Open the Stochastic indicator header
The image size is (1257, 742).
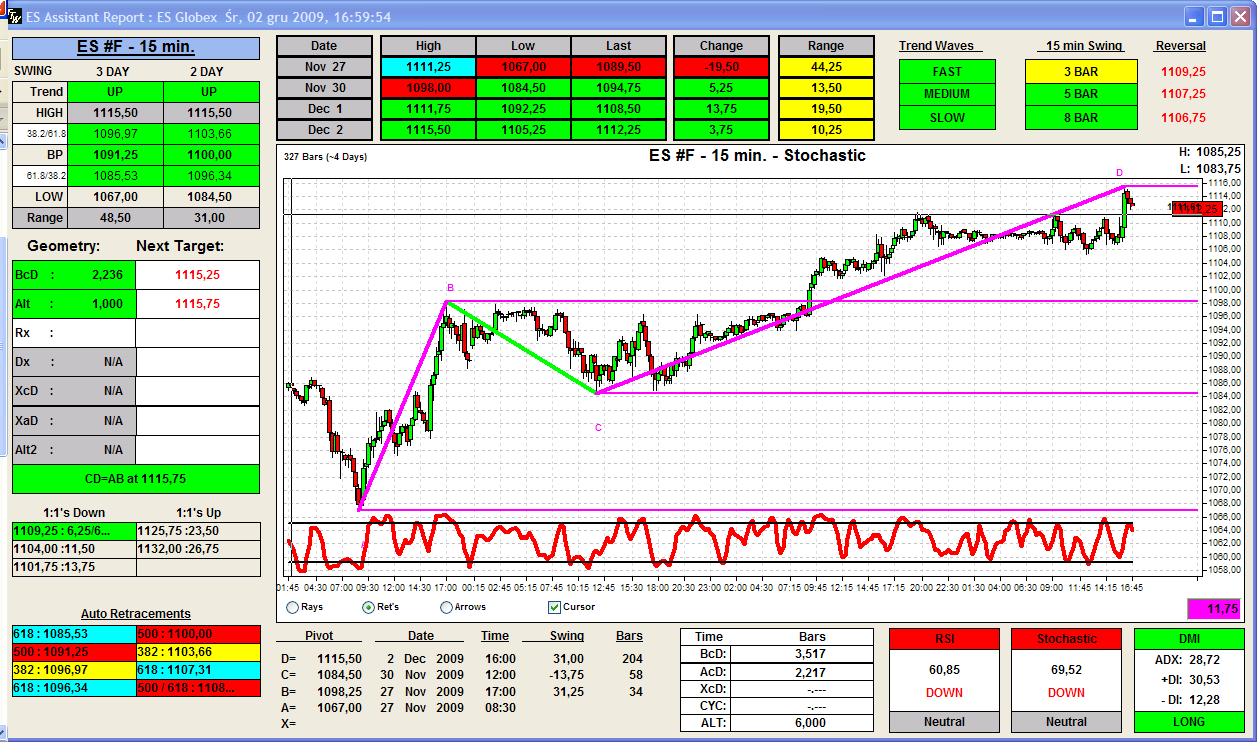click(x=1066, y=639)
